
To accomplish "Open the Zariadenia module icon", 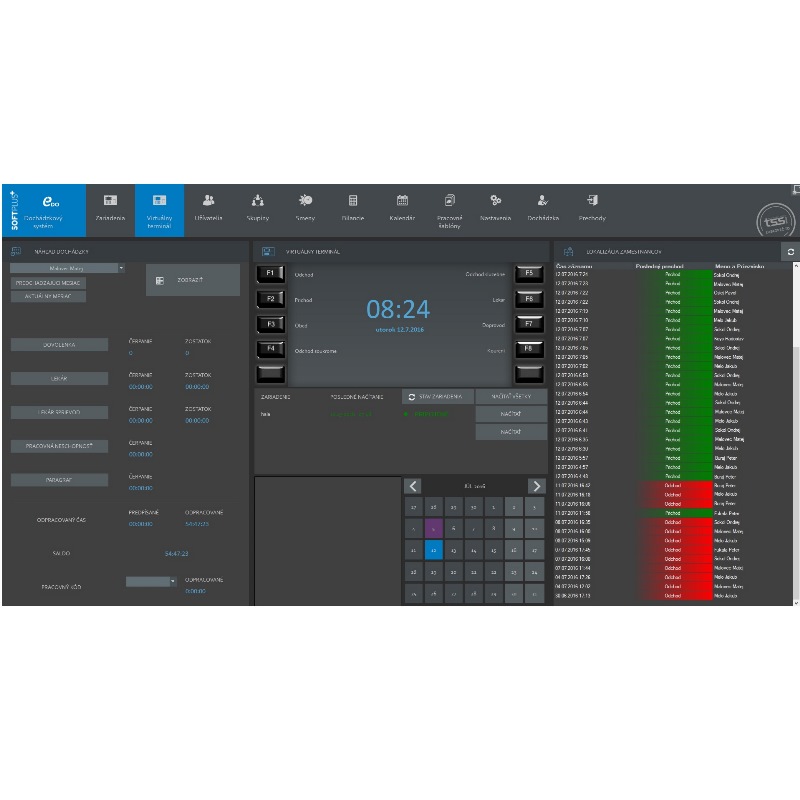I will coord(110,201).
